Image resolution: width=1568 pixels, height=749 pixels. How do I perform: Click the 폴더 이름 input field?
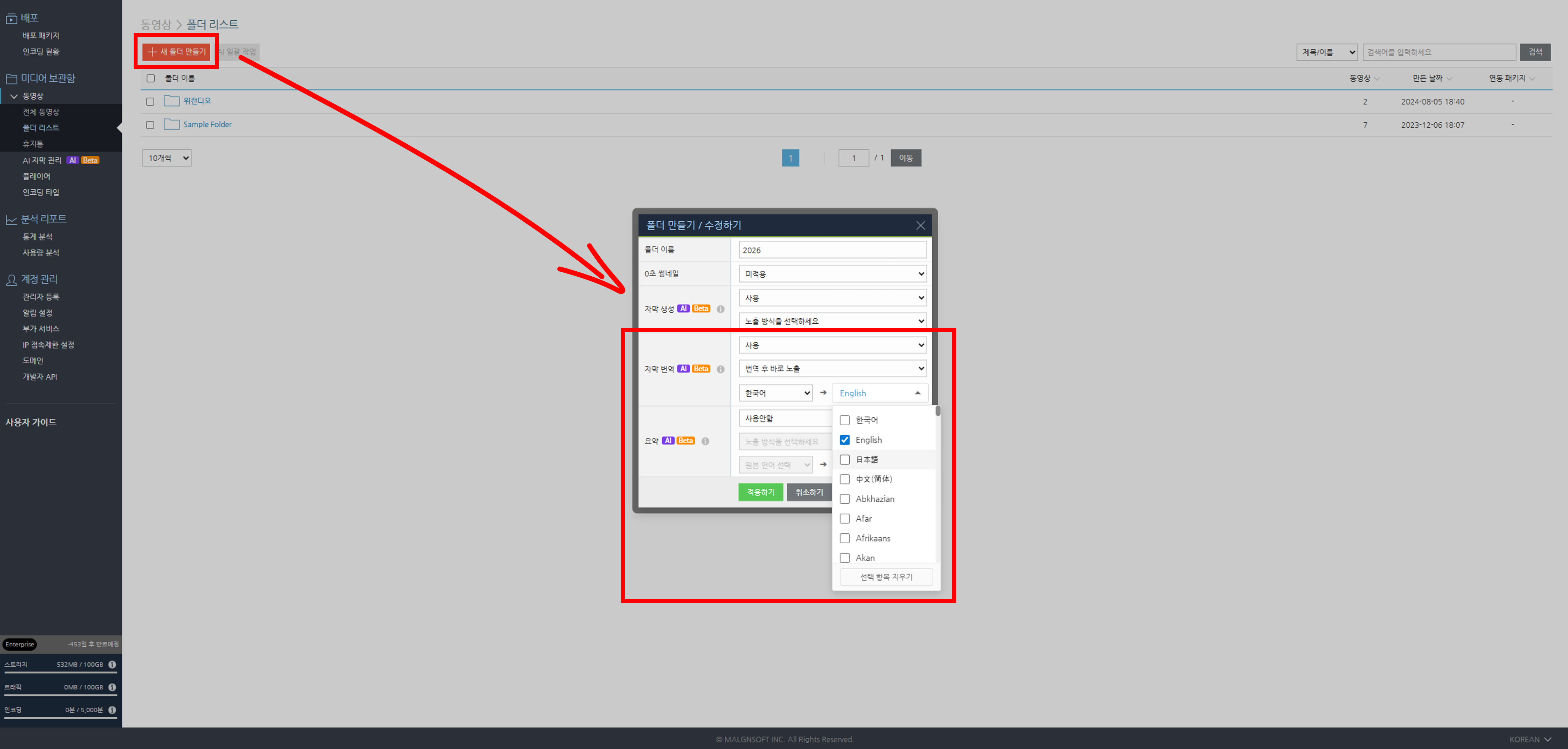[832, 250]
